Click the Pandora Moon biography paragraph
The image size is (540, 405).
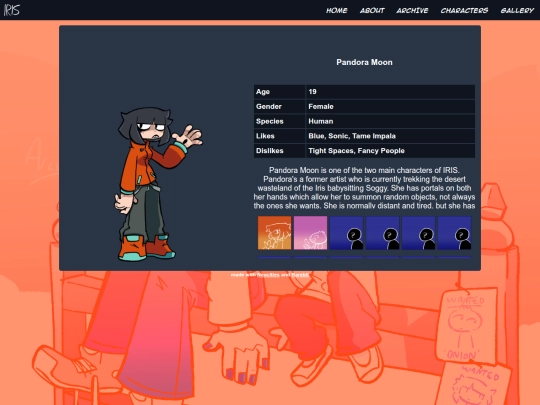[364, 188]
